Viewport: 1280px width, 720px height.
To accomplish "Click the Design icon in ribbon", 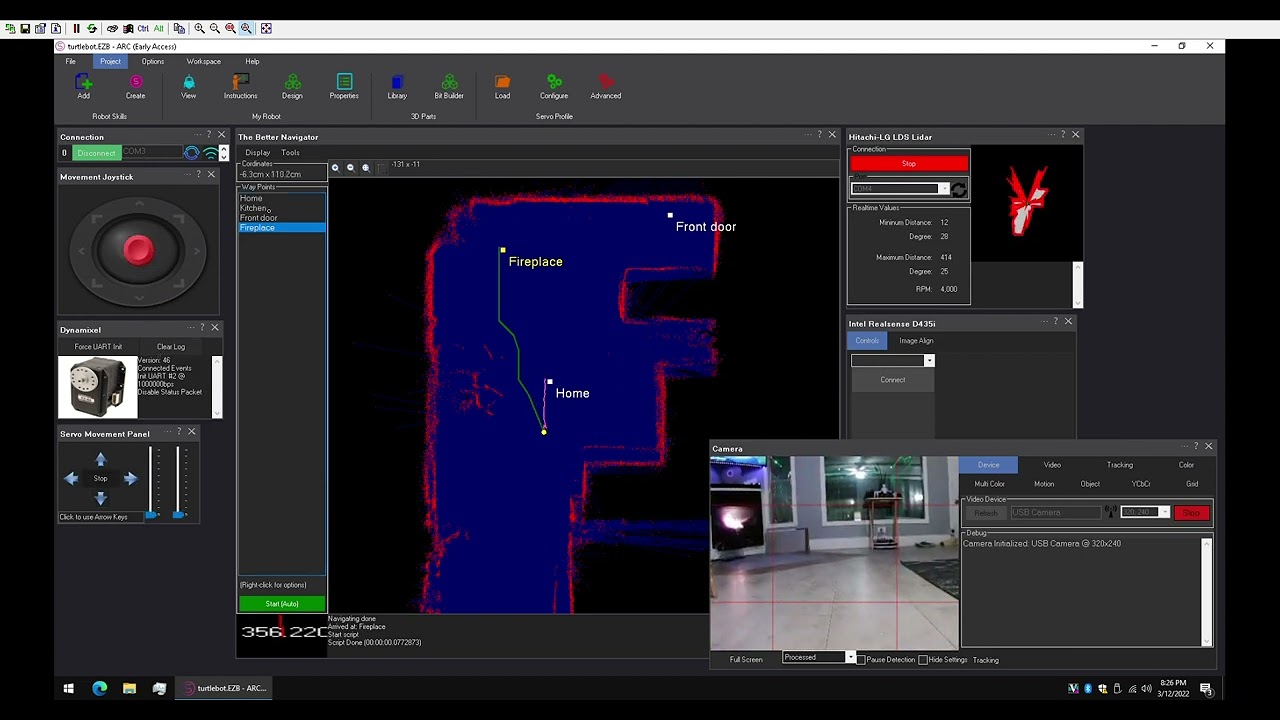I will coord(292,82).
